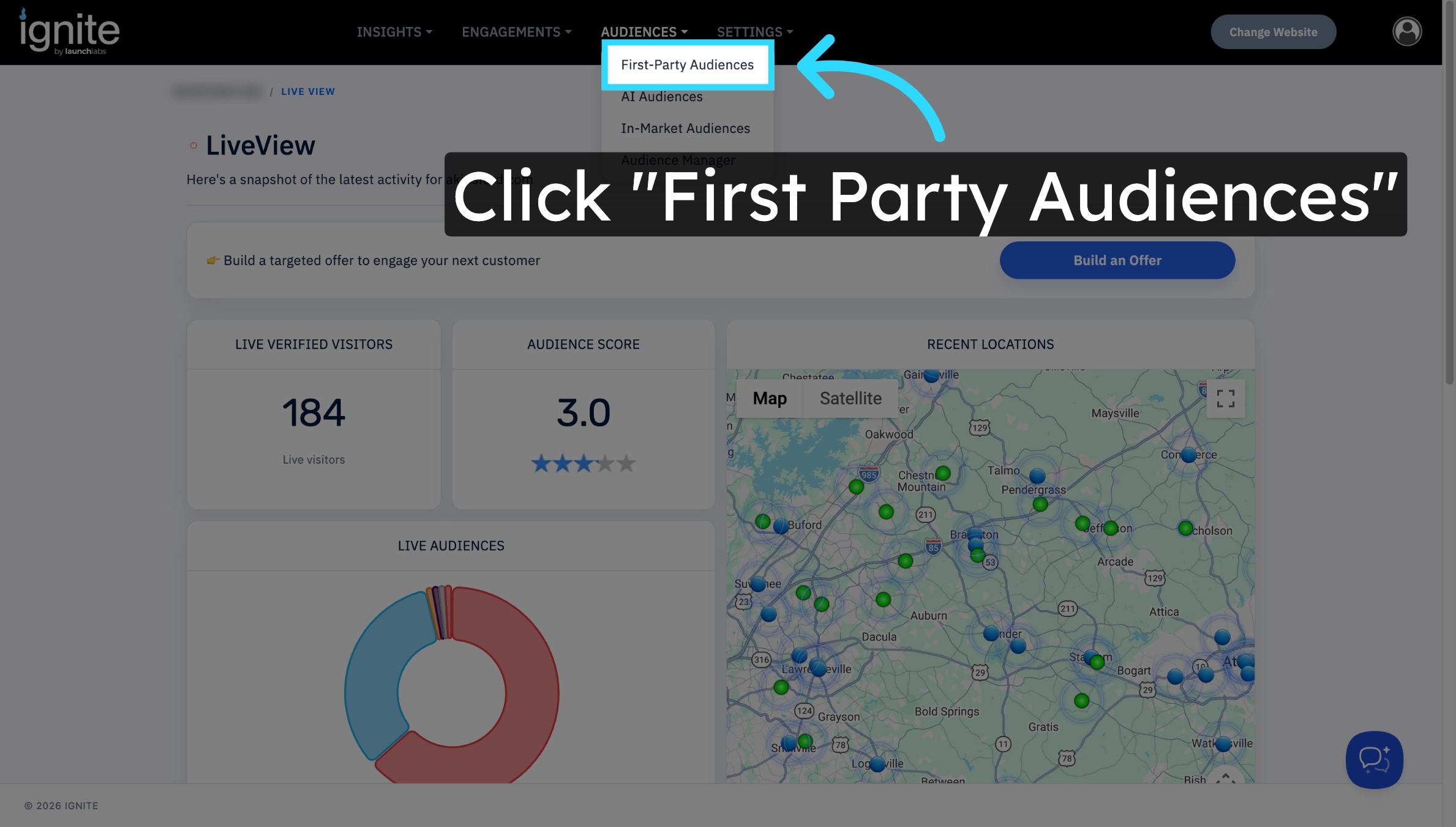Click the LiveView page title
The height and width of the screenshot is (827, 1456).
[x=260, y=146]
